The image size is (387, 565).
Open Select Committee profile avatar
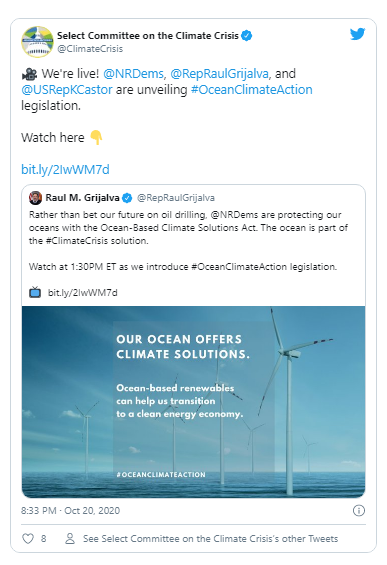click(37, 41)
